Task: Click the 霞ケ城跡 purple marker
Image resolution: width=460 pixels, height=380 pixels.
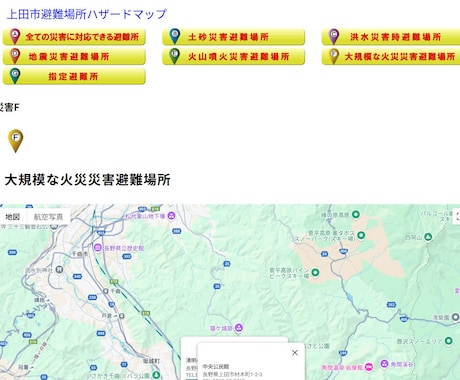Action: (239, 328)
